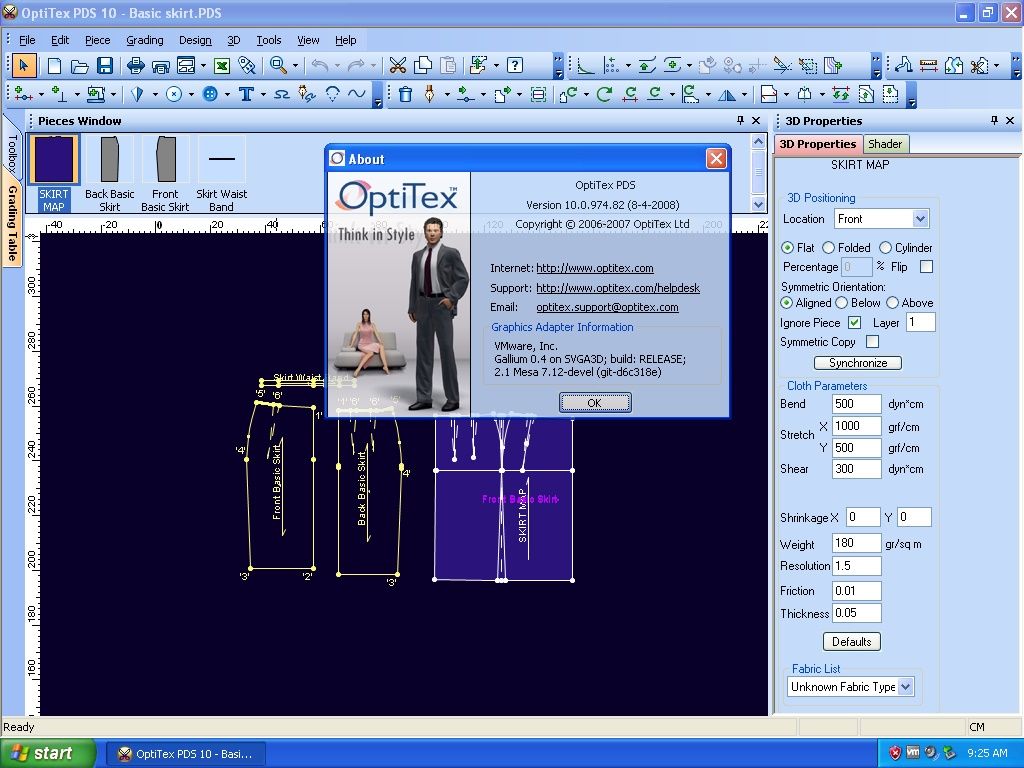Click the green Rotate icon

pyautogui.click(x=604, y=95)
